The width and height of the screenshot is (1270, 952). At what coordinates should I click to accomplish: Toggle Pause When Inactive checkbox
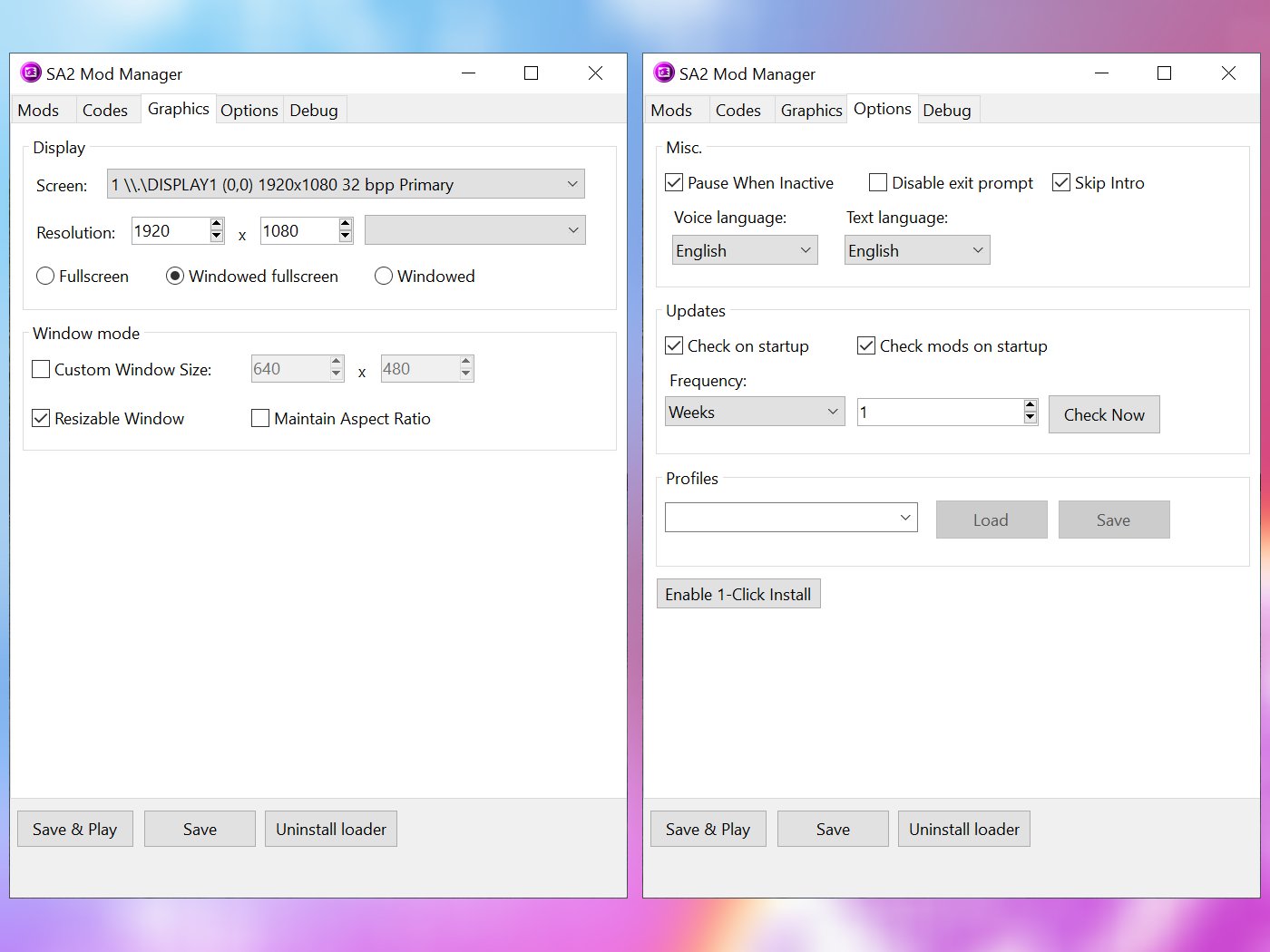[749, 182]
